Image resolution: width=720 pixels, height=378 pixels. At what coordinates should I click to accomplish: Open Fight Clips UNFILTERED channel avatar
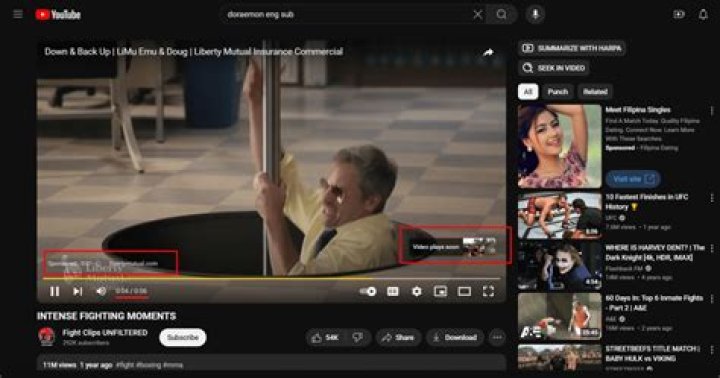pos(46,337)
